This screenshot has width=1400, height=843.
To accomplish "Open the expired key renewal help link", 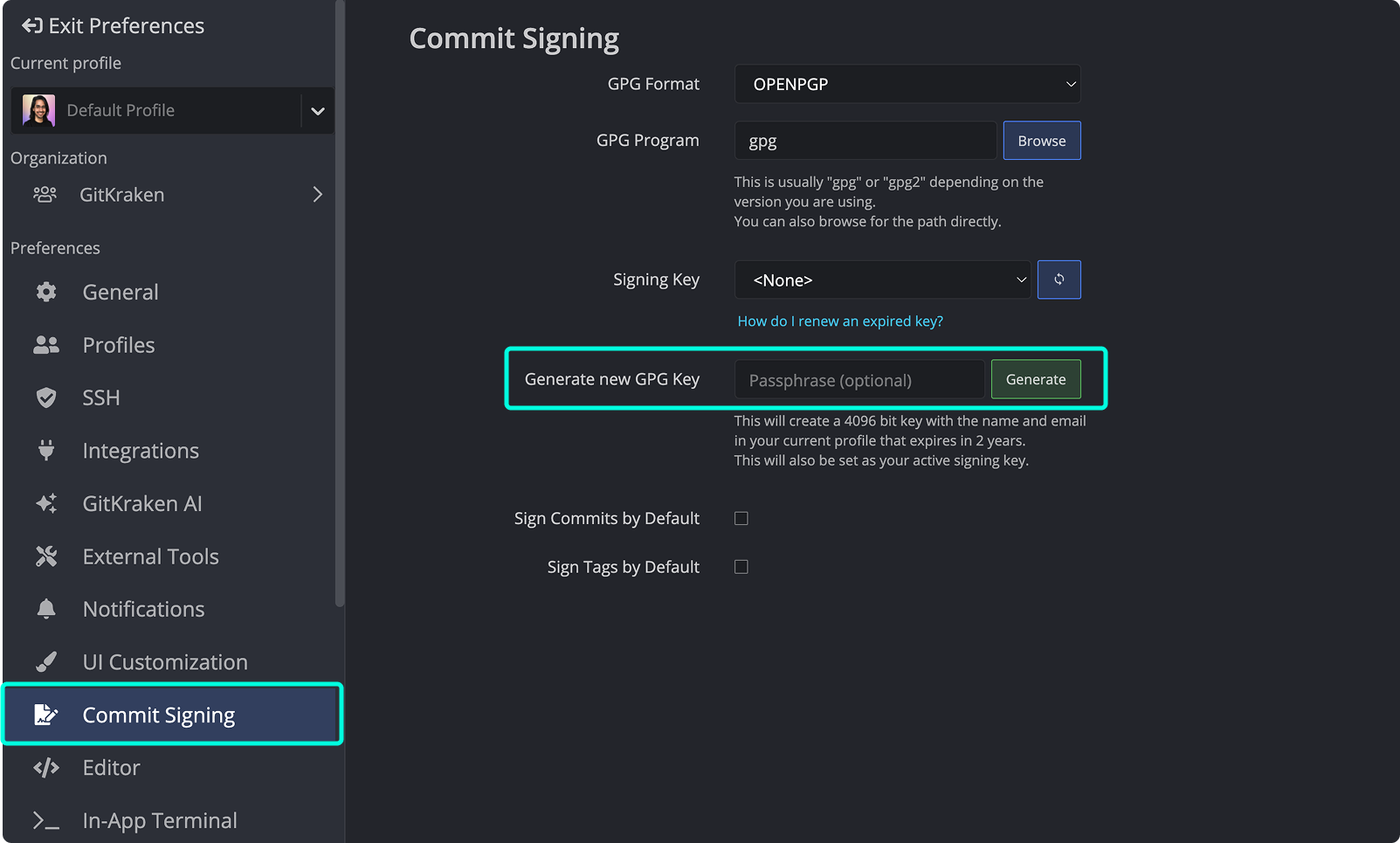I will point(839,321).
